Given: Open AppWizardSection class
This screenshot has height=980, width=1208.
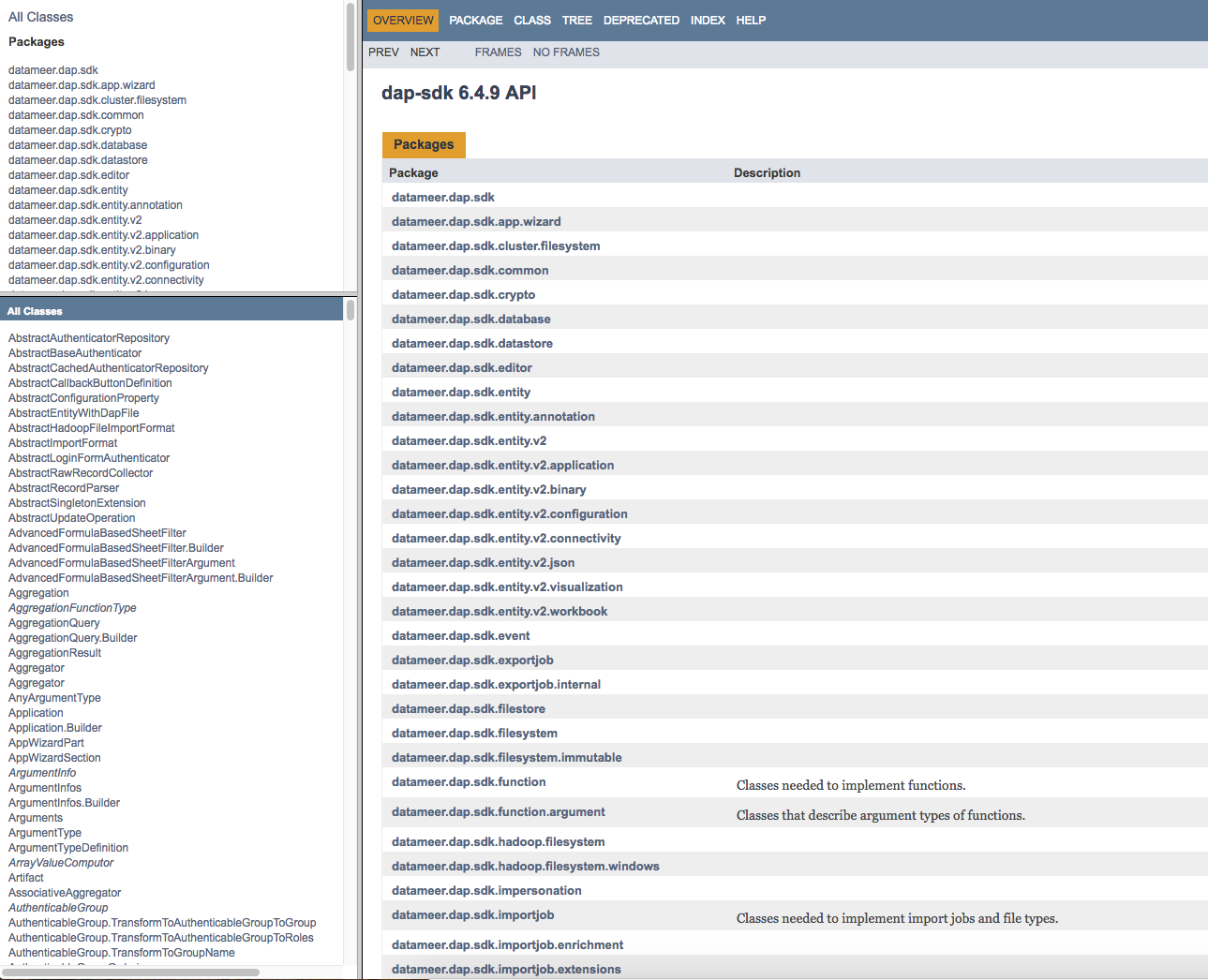Looking at the screenshot, I should click(54, 758).
